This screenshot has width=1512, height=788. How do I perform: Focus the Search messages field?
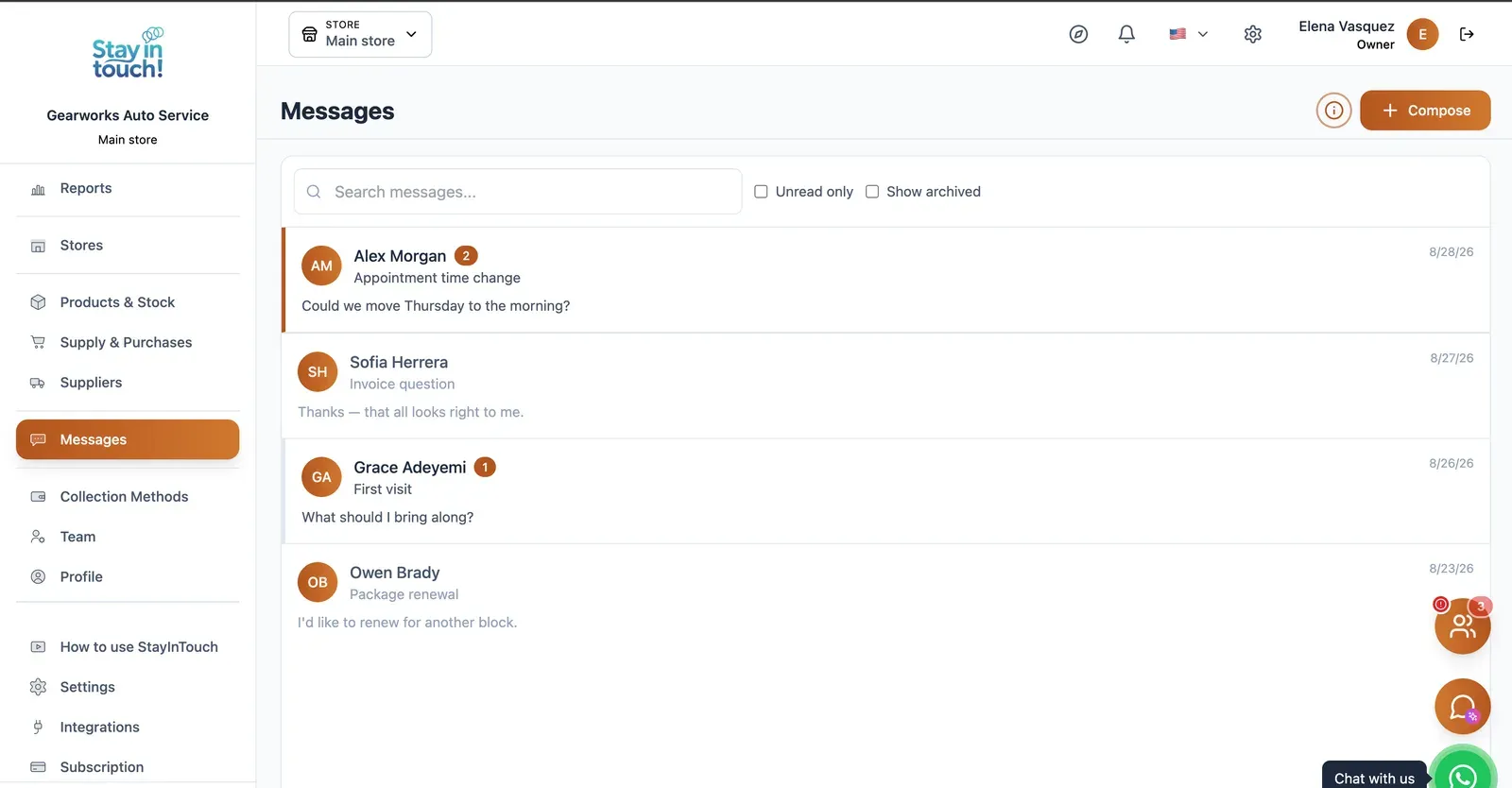tap(518, 192)
